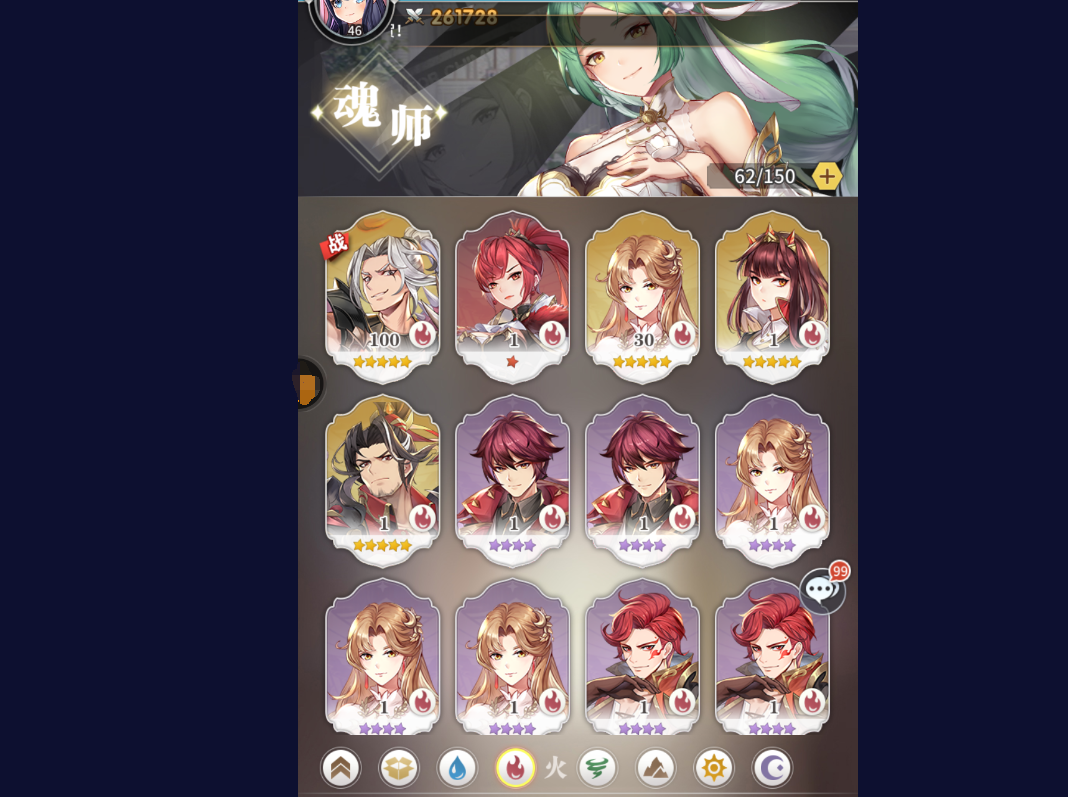Image resolution: width=1068 pixels, height=797 pixels.
Task: Select the level 100 white-haired hero card
Action: point(382,296)
